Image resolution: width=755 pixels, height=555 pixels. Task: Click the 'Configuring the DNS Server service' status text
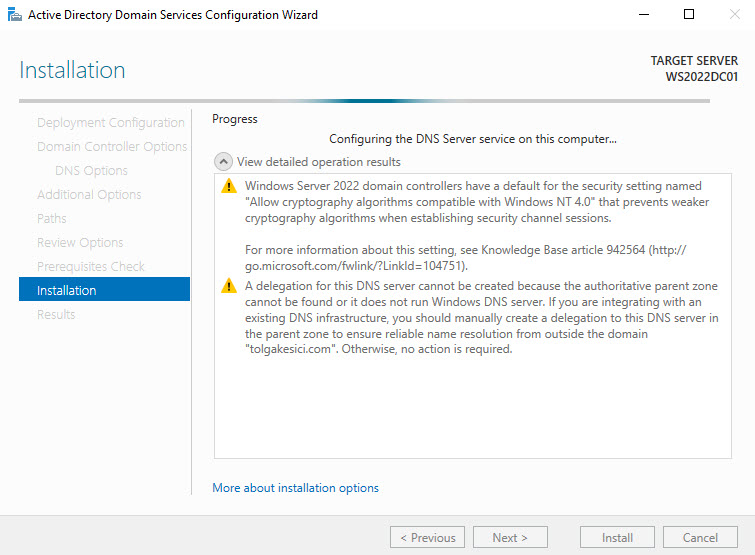472,139
